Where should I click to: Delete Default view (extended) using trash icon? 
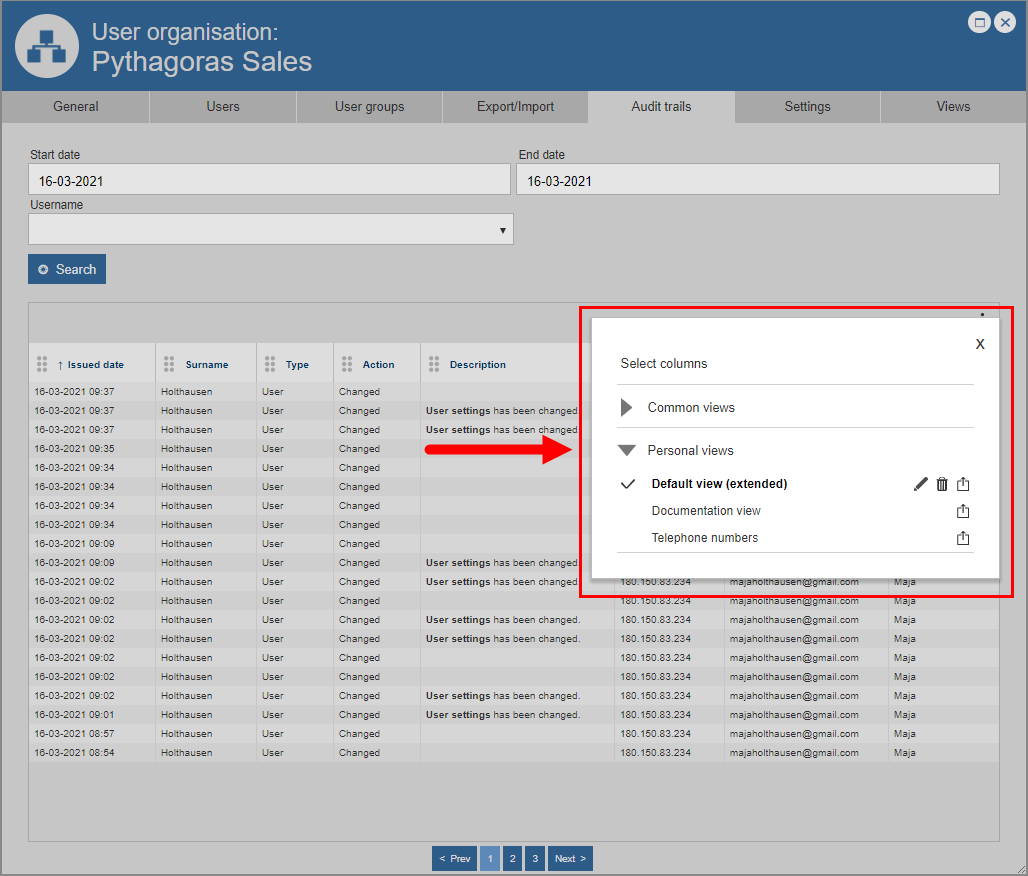pos(942,484)
